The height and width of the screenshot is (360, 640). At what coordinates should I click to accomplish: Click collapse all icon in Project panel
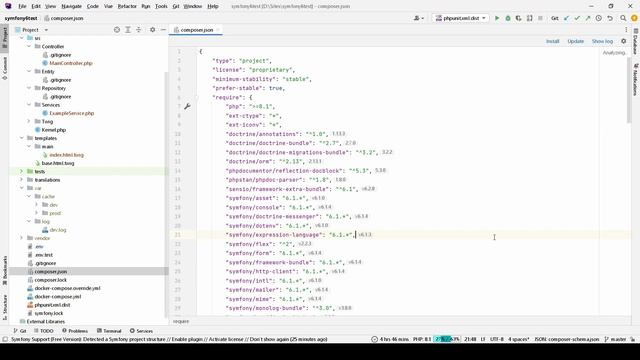(x=138, y=30)
